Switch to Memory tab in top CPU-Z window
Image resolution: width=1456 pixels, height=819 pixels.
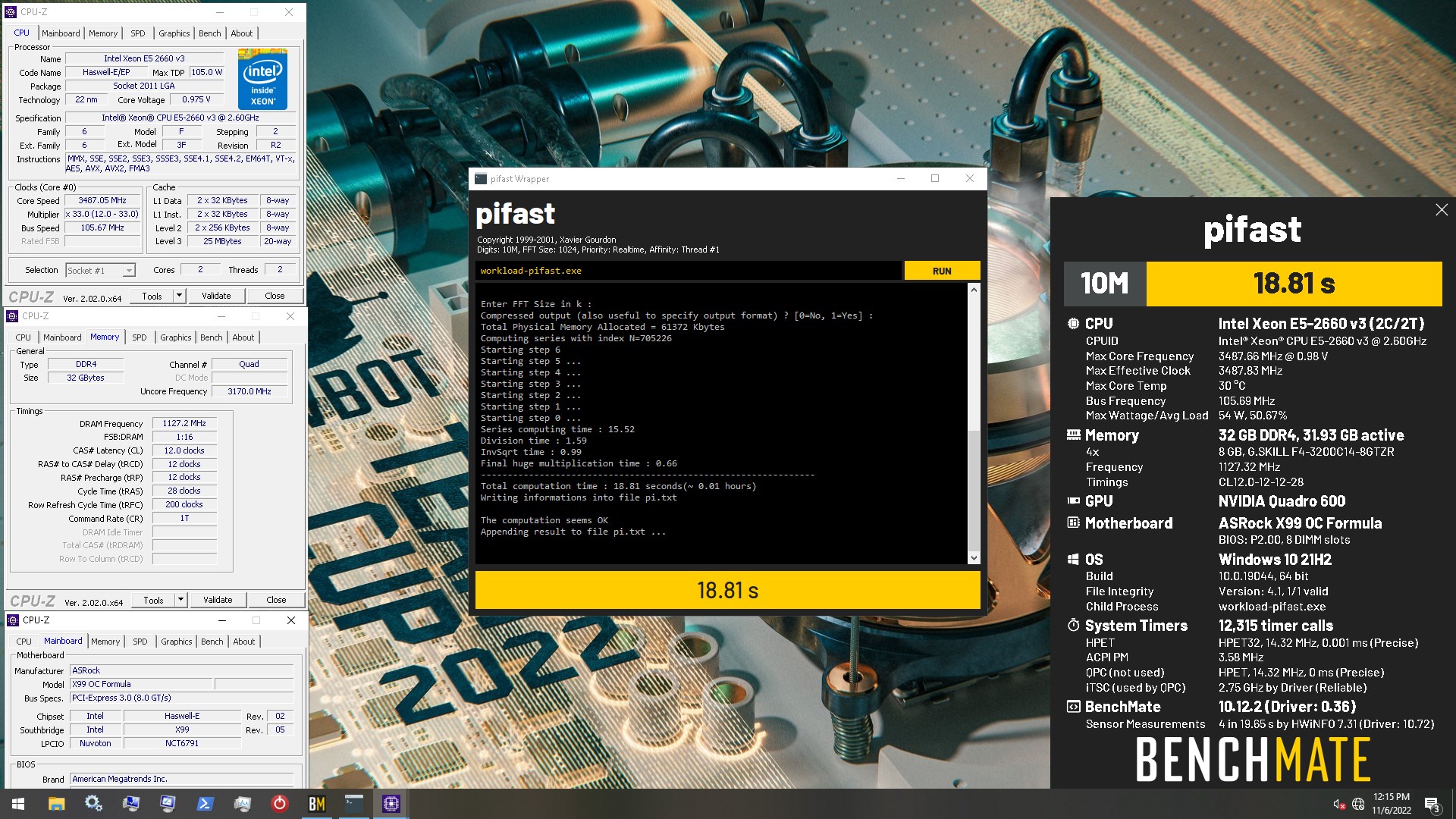point(103,33)
